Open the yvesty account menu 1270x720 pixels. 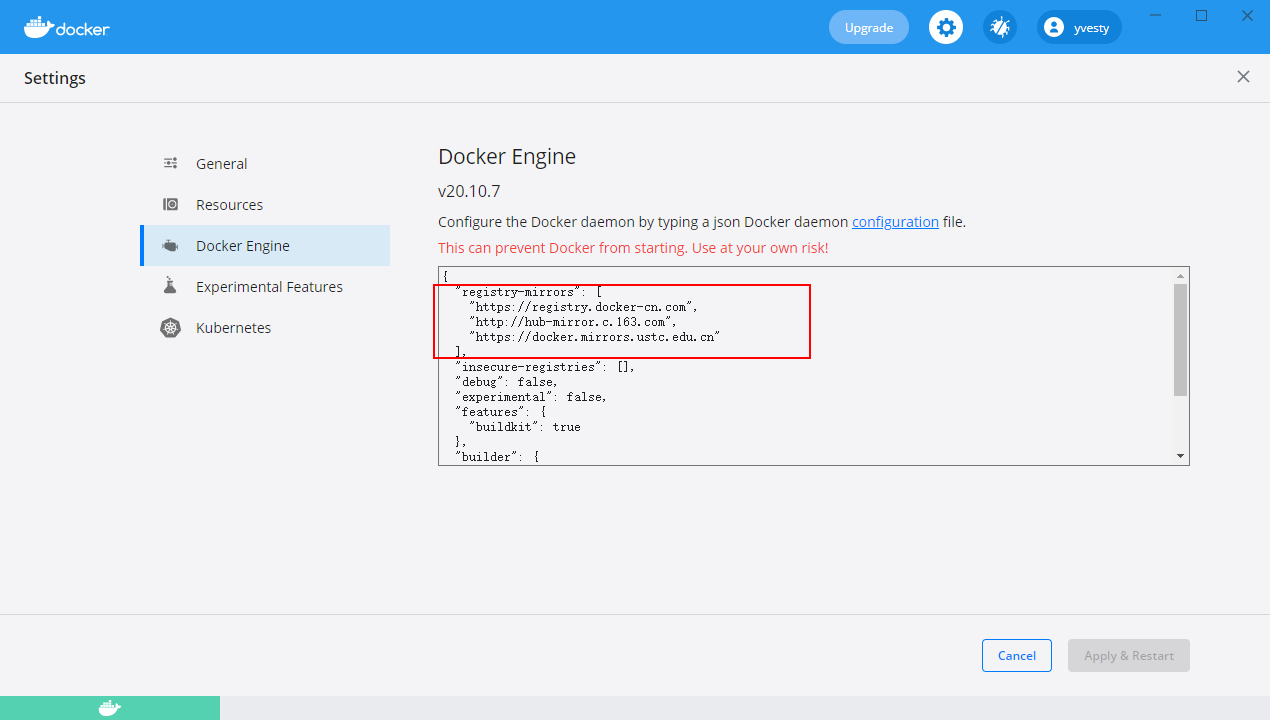pyautogui.click(x=1078, y=27)
